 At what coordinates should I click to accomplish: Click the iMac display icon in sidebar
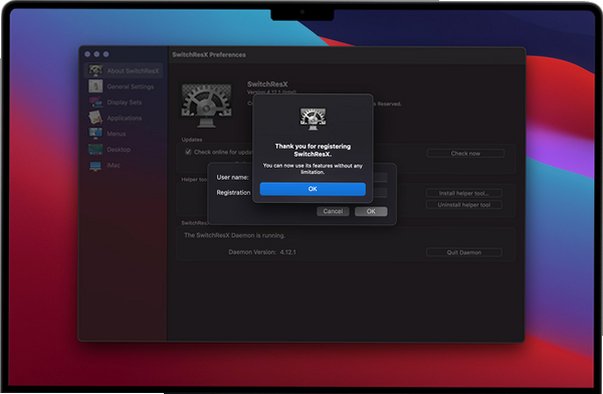(x=95, y=166)
